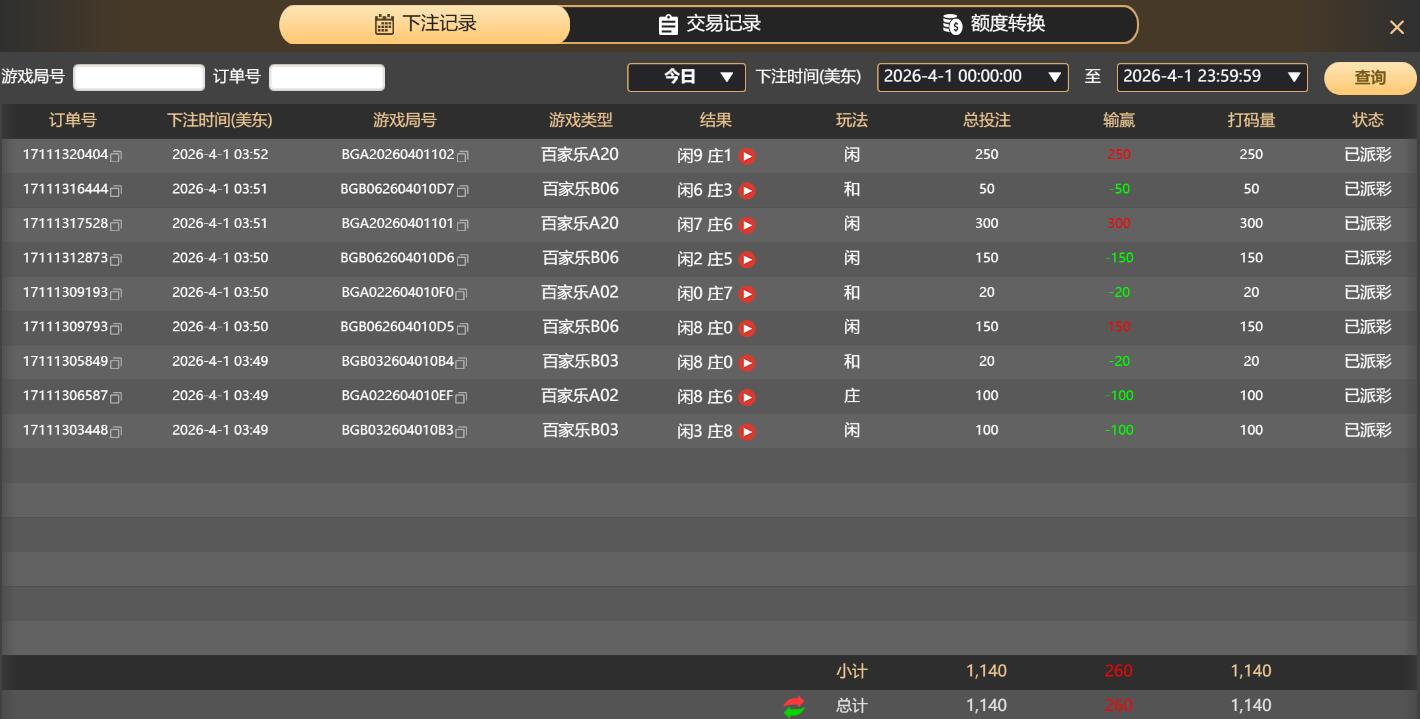Switch to the 额度转换 tab
Screen dimensions: 1420x719
pyautogui.click(x=994, y=24)
